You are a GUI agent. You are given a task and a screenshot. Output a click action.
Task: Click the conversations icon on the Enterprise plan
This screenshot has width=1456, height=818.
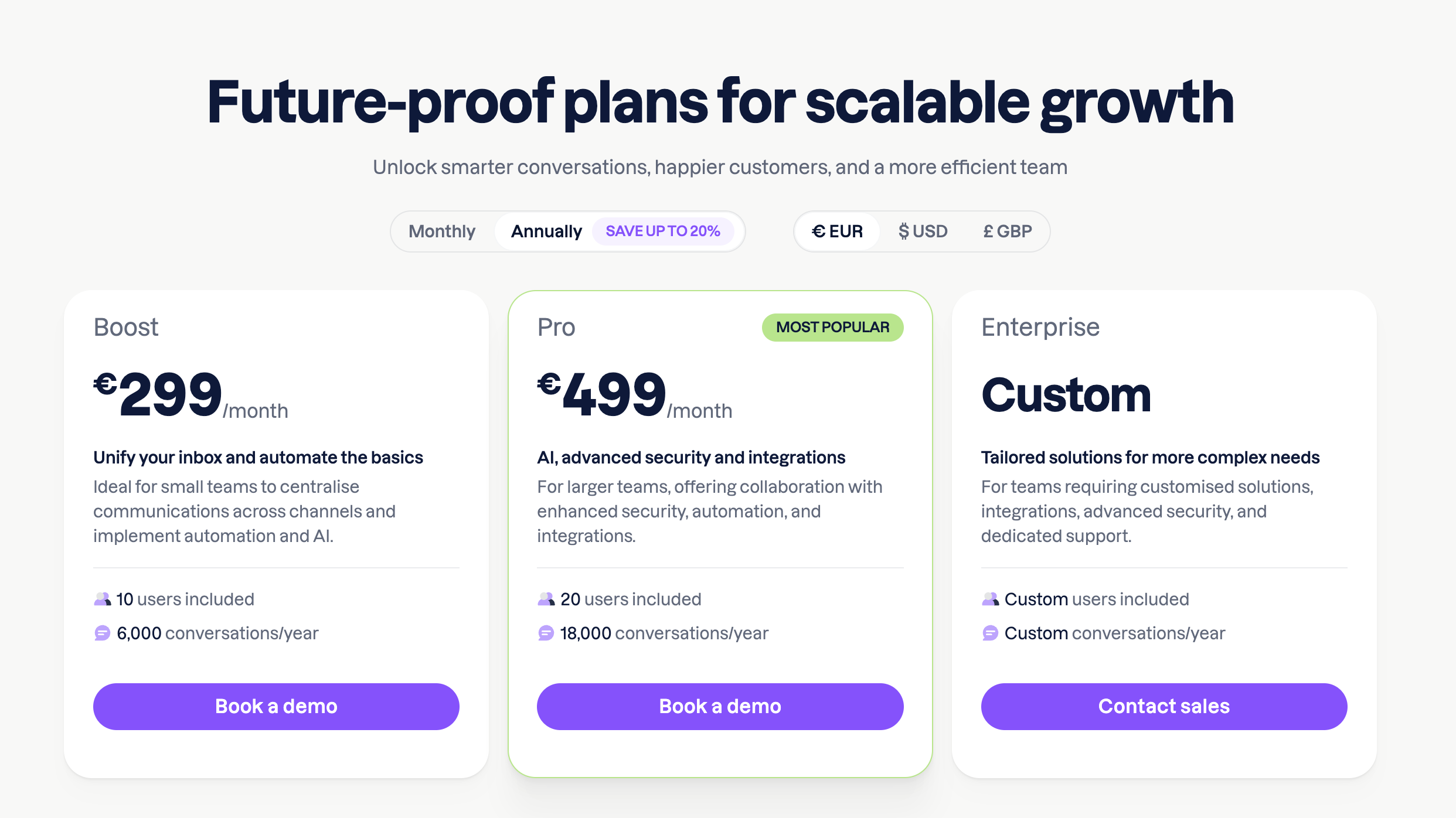(x=989, y=633)
